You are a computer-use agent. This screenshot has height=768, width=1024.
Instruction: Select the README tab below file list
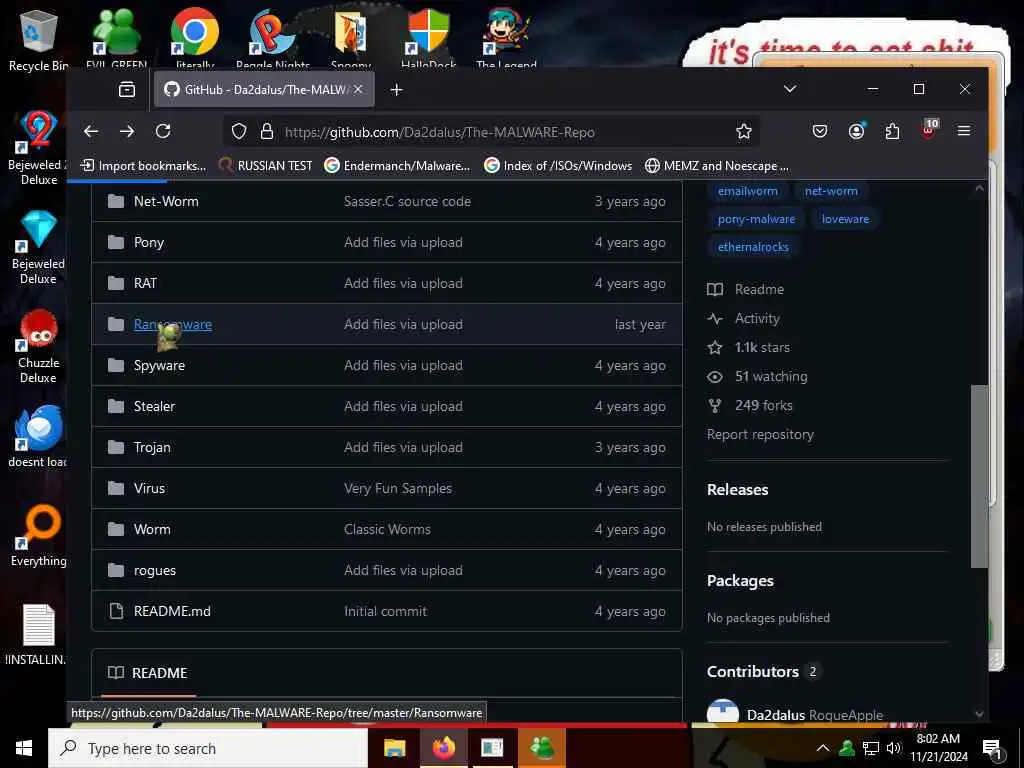148,673
